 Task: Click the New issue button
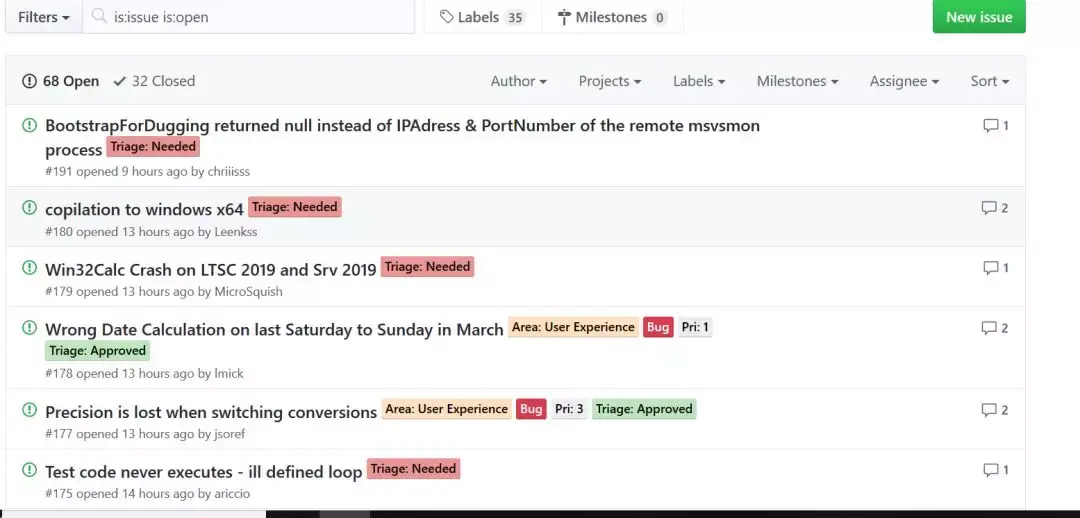coord(978,17)
